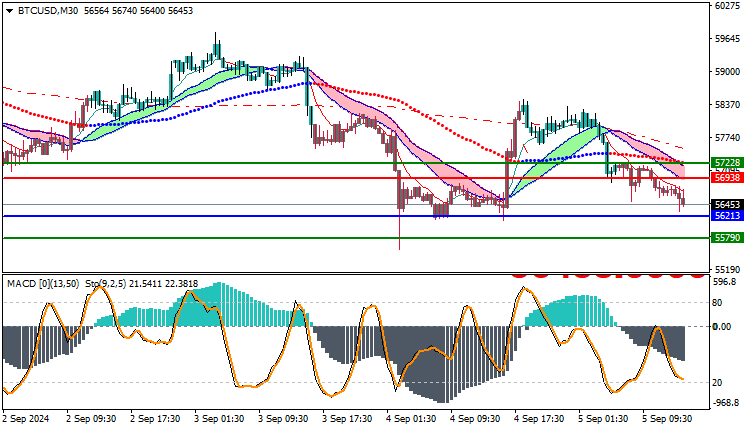This screenshot has height=430, width=750.
Task: Click the BTCUSD,M30 symbol title
Action: 48,11
